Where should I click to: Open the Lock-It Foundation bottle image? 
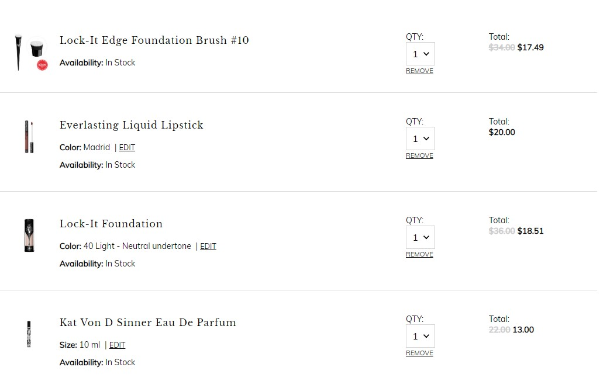coord(29,235)
